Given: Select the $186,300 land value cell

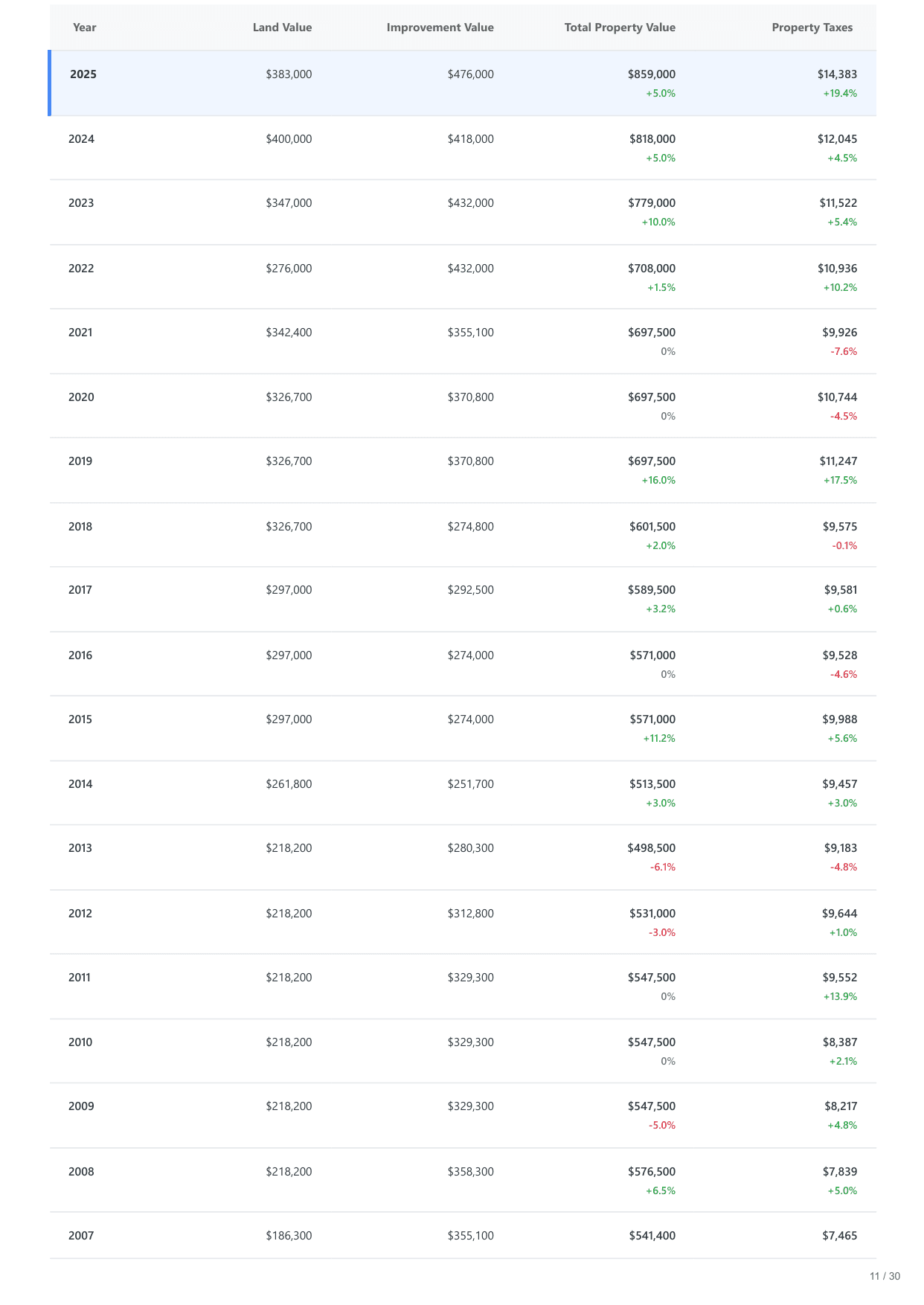Looking at the screenshot, I should [289, 1236].
